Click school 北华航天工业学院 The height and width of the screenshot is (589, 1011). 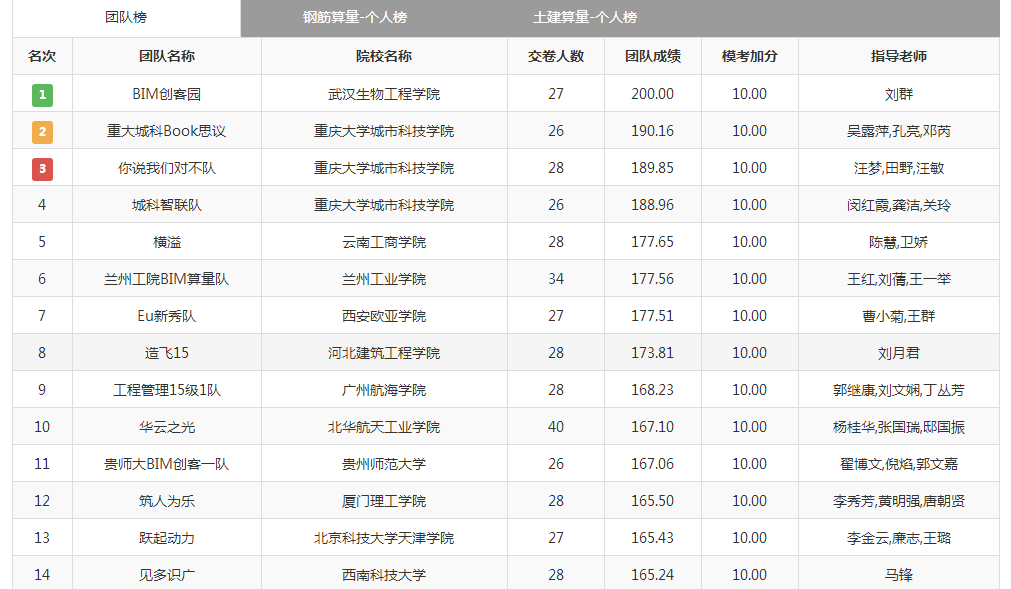(x=384, y=427)
